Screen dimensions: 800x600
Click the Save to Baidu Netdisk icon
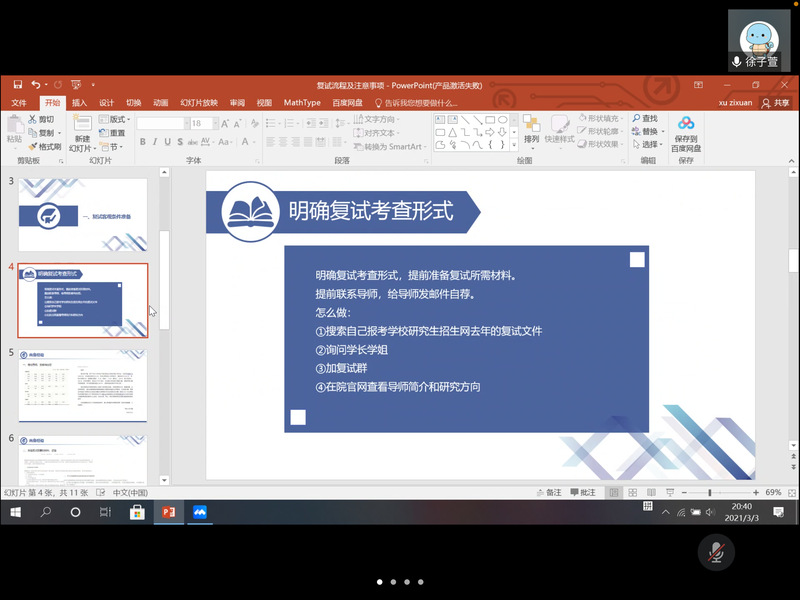pyautogui.click(x=685, y=131)
